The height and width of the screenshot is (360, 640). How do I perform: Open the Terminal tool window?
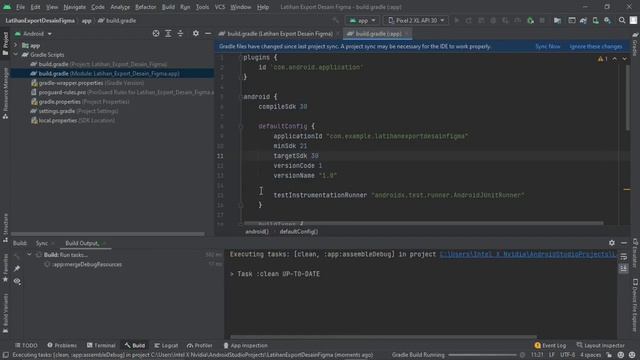[x=101, y=345]
